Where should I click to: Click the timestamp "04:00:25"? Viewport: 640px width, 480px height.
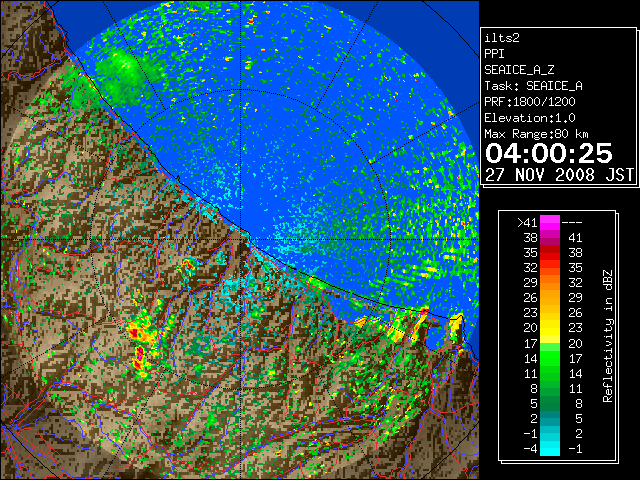[549, 153]
